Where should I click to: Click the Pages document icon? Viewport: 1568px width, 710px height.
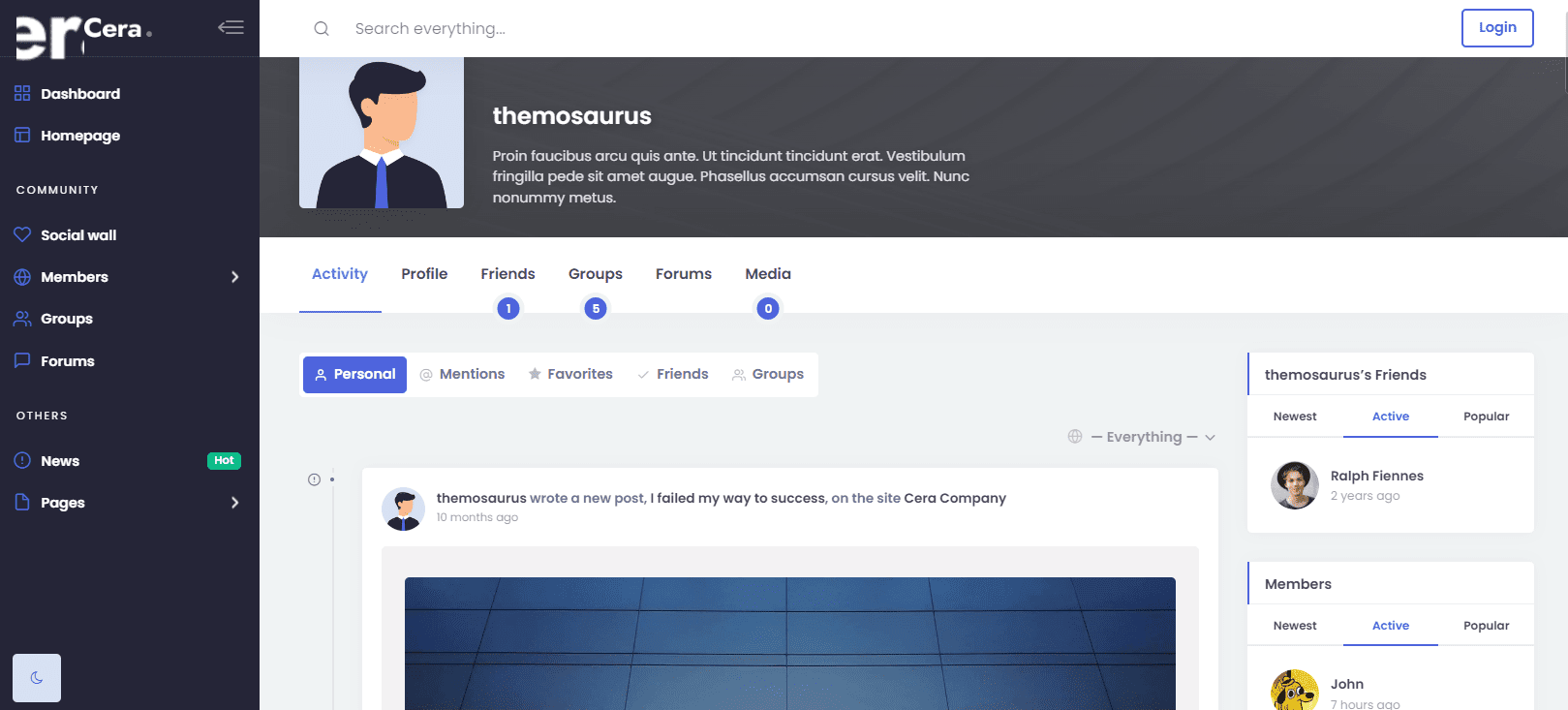[22, 503]
